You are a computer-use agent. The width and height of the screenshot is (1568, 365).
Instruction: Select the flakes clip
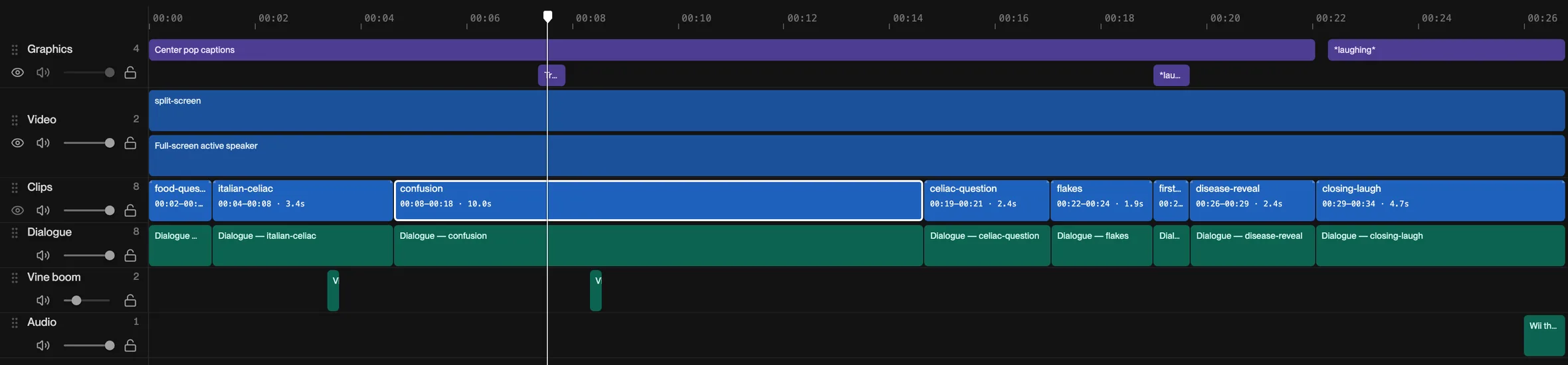(x=1102, y=200)
